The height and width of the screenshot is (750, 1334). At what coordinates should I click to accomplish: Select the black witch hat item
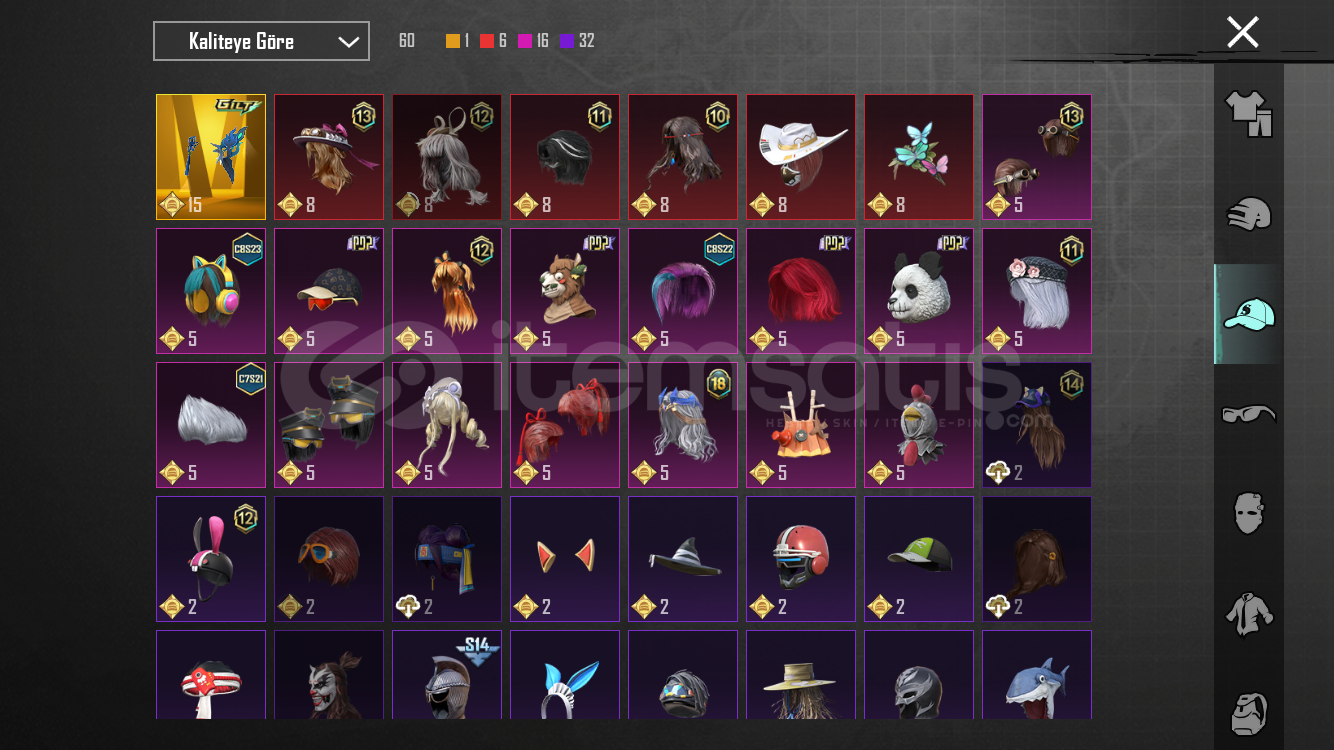point(683,559)
